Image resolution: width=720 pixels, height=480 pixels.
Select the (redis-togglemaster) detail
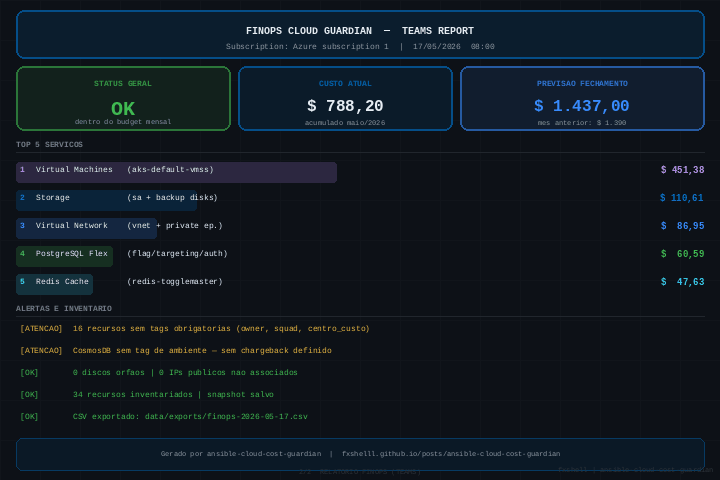pos(174,282)
